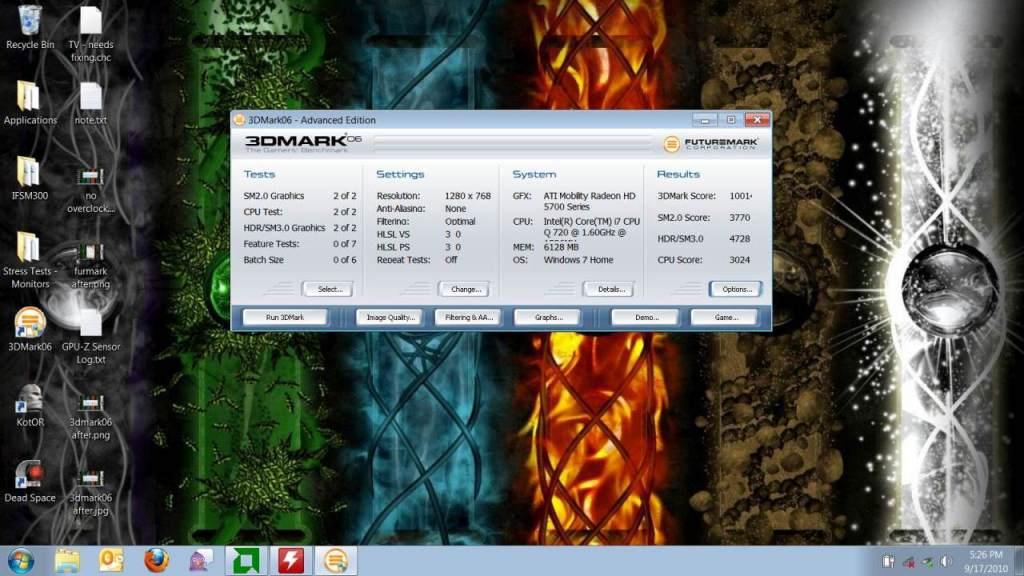The width and height of the screenshot is (1024, 576).
Task: Open the Outlook taskbar icon
Action: click(111, 561)
